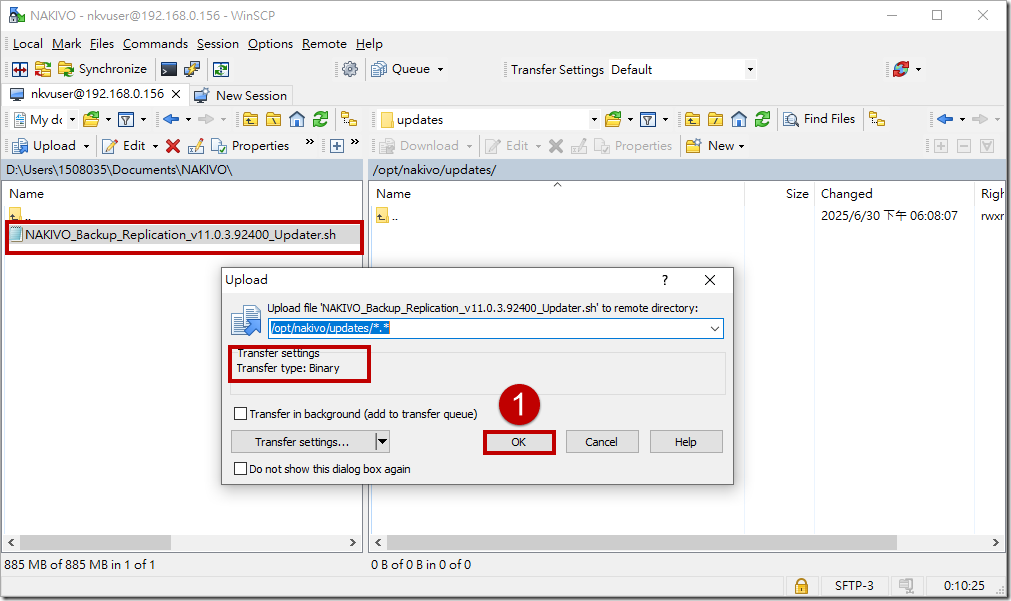Screen dimensions: 1011x601
Task: Open the Session menu
Action: coord(218,44)
